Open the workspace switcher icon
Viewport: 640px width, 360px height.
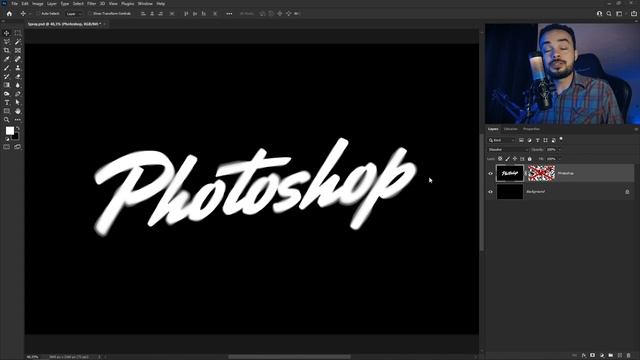click(619, 13)
